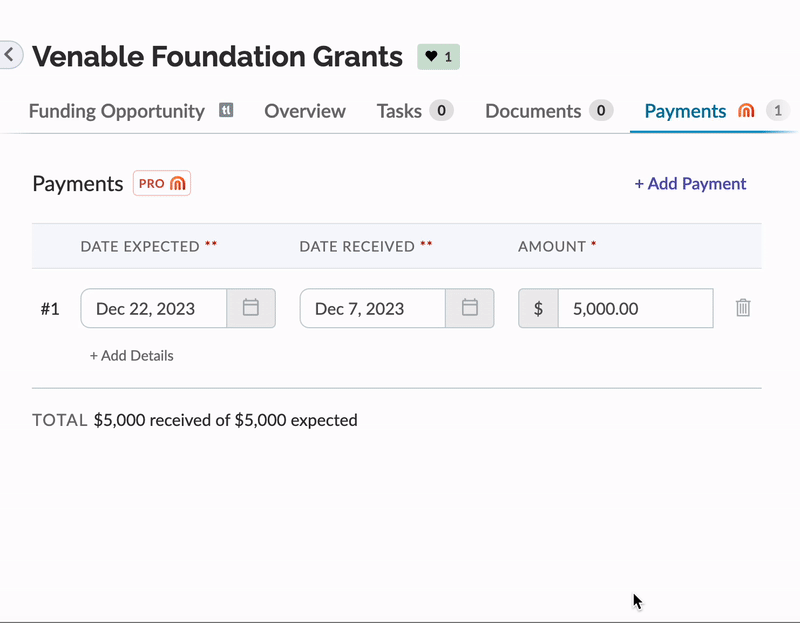Open the Funding Opportunity tab
This screenshot has height=623, width=800.
tap(117, 111)
